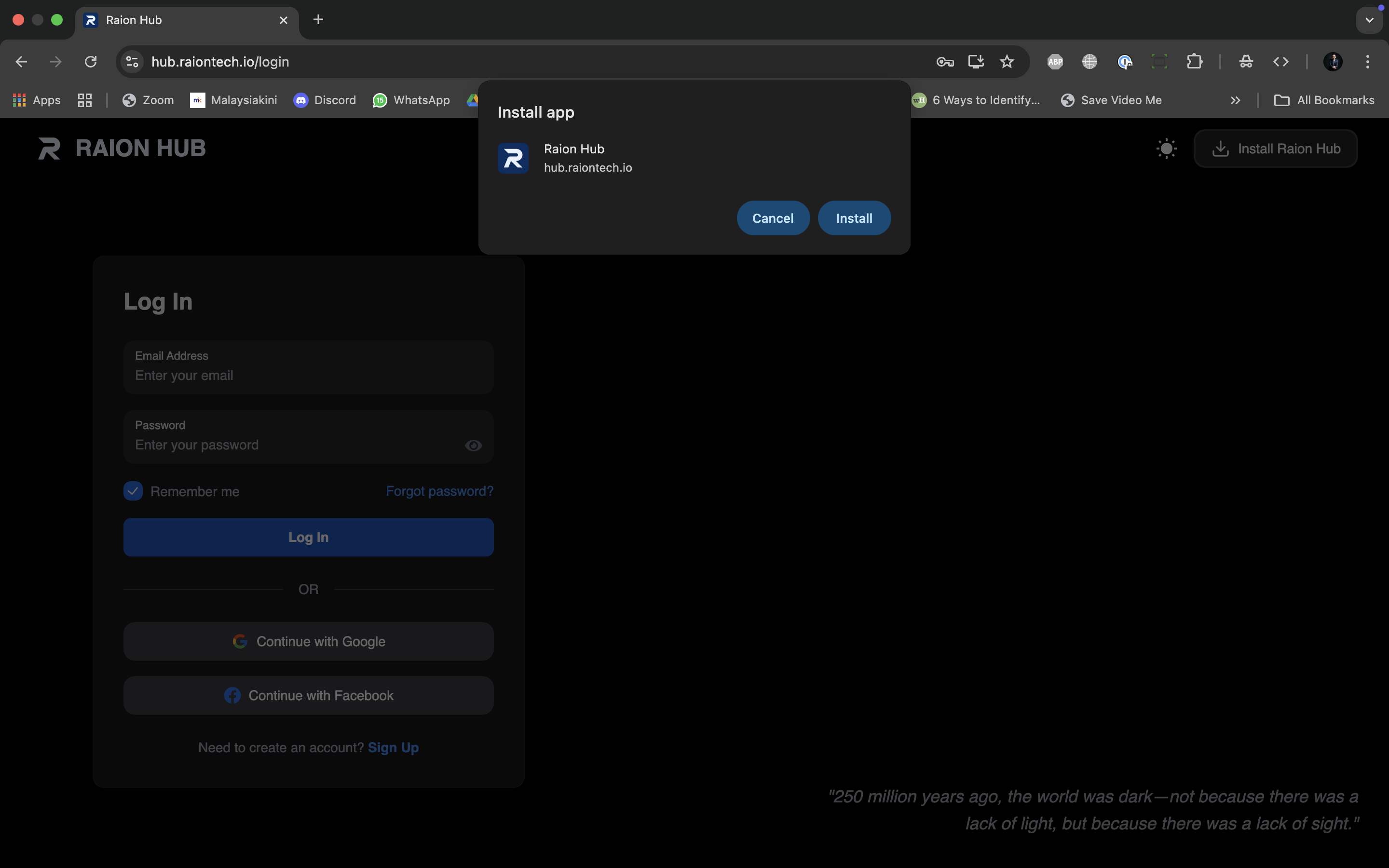The height and width of the screenshot is (868, 1389).
Task: Click the incognito-style hat and glasses extension icon
Action: tap(1246, 61)
